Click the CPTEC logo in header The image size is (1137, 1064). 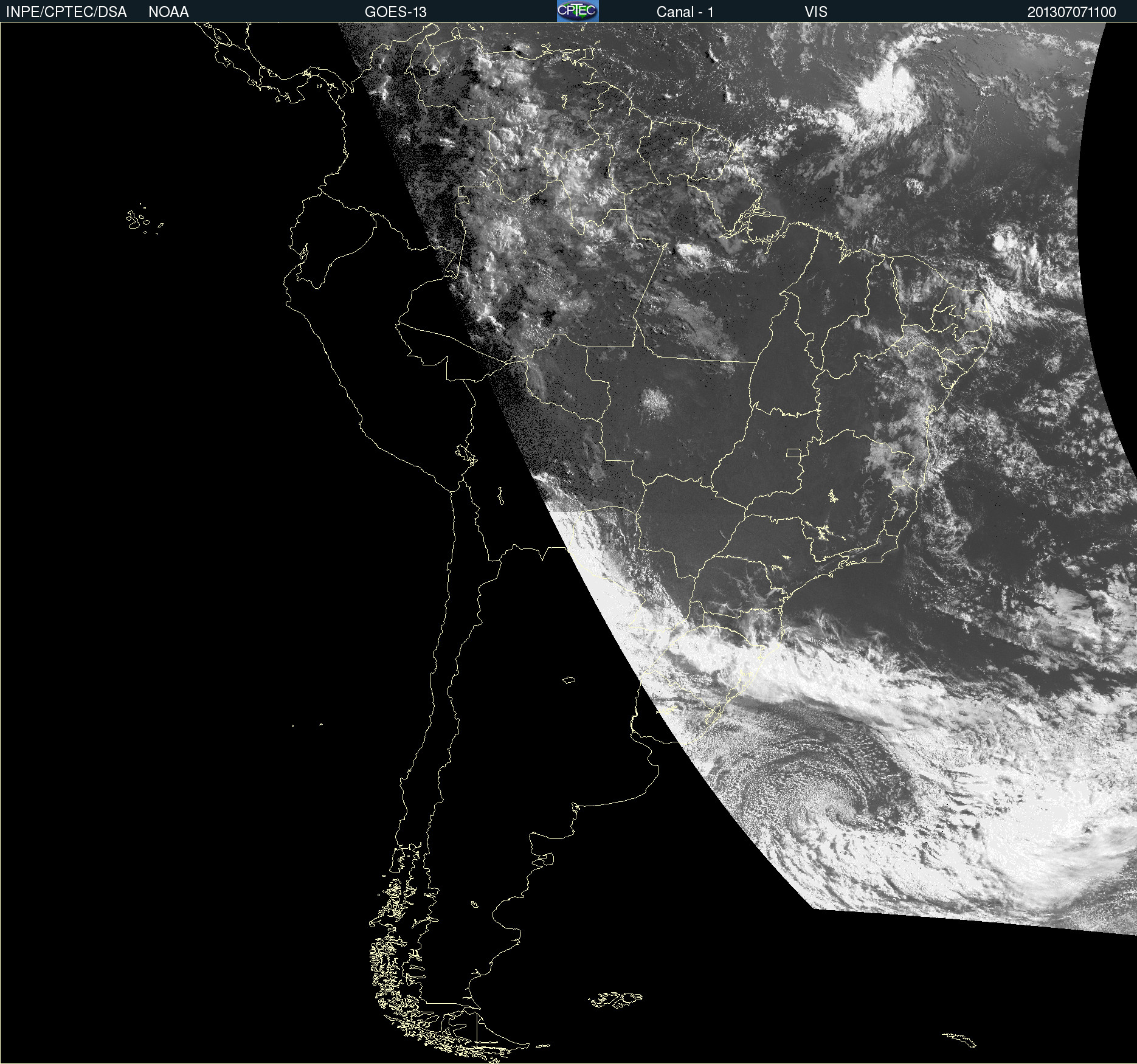point(578,11)
